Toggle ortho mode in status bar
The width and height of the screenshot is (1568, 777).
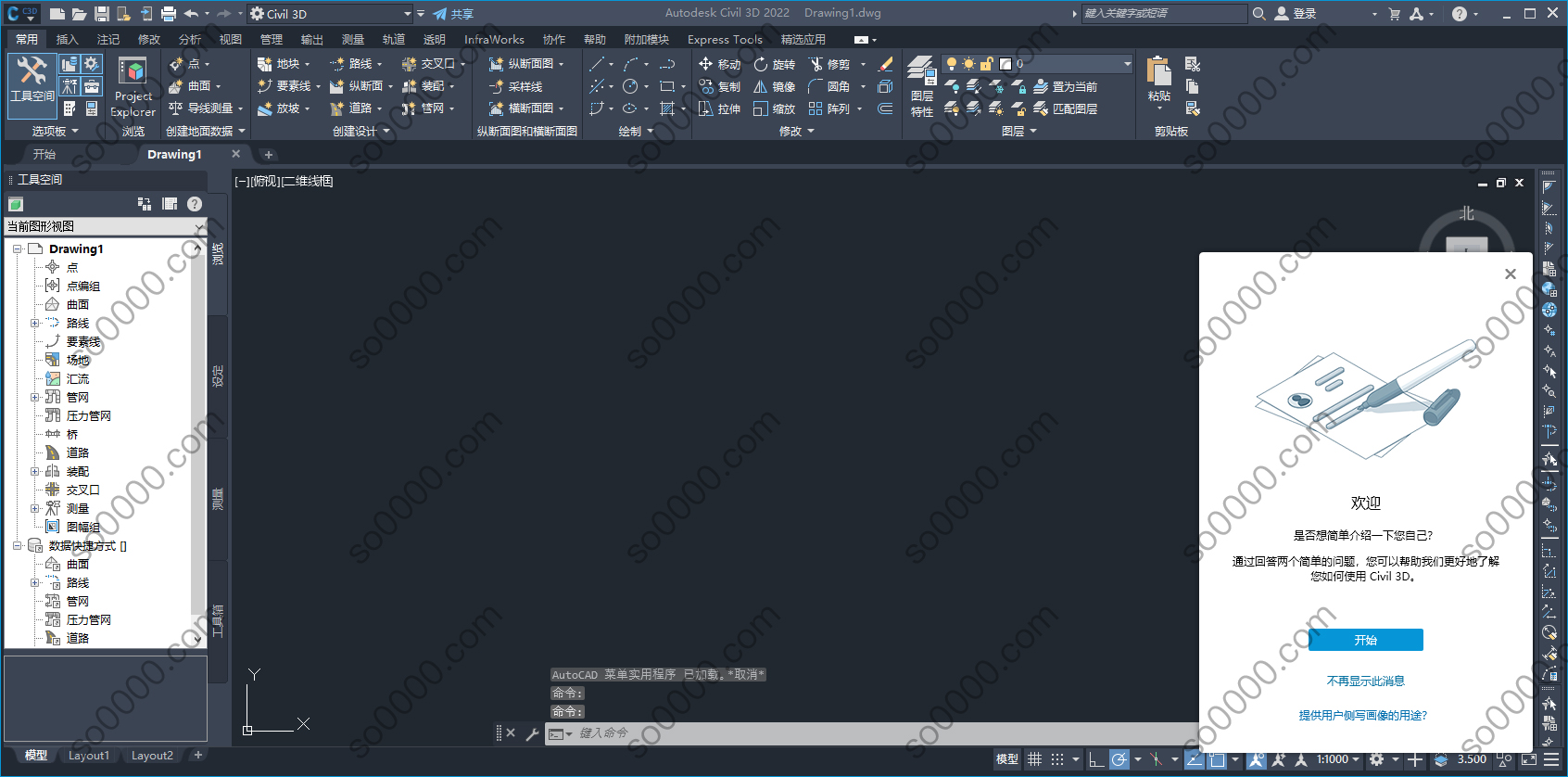click(1096, 759)
